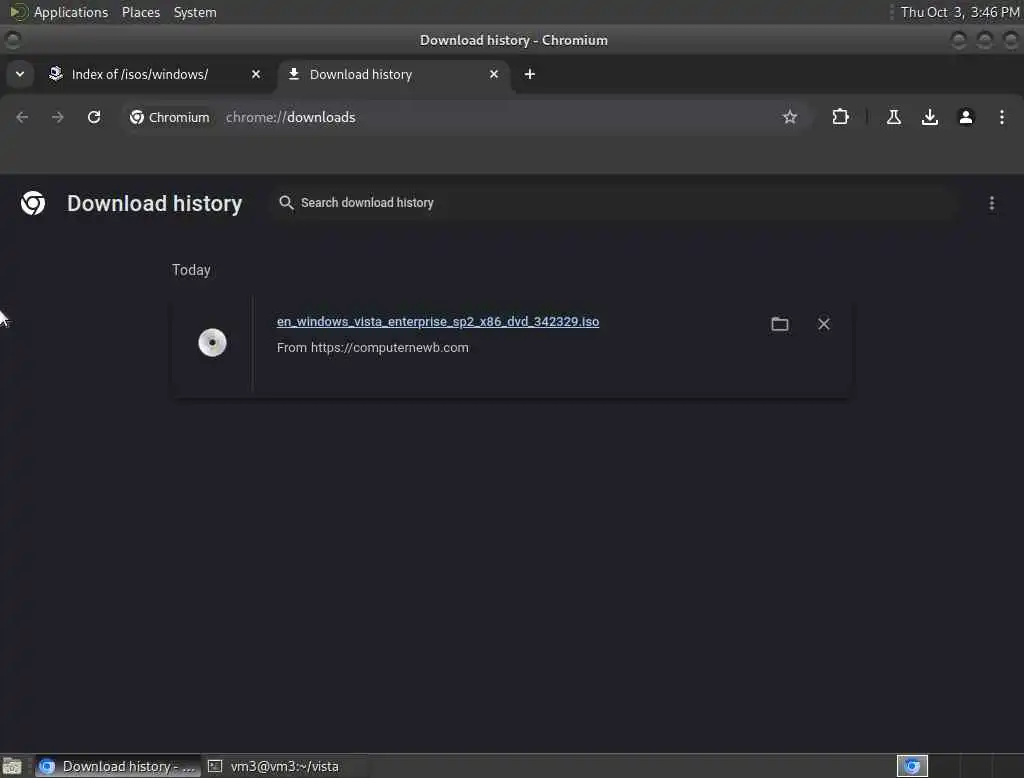Open the Extensions puzzle icon
This screenshot has height=778, width=1024.
[840, 118]
